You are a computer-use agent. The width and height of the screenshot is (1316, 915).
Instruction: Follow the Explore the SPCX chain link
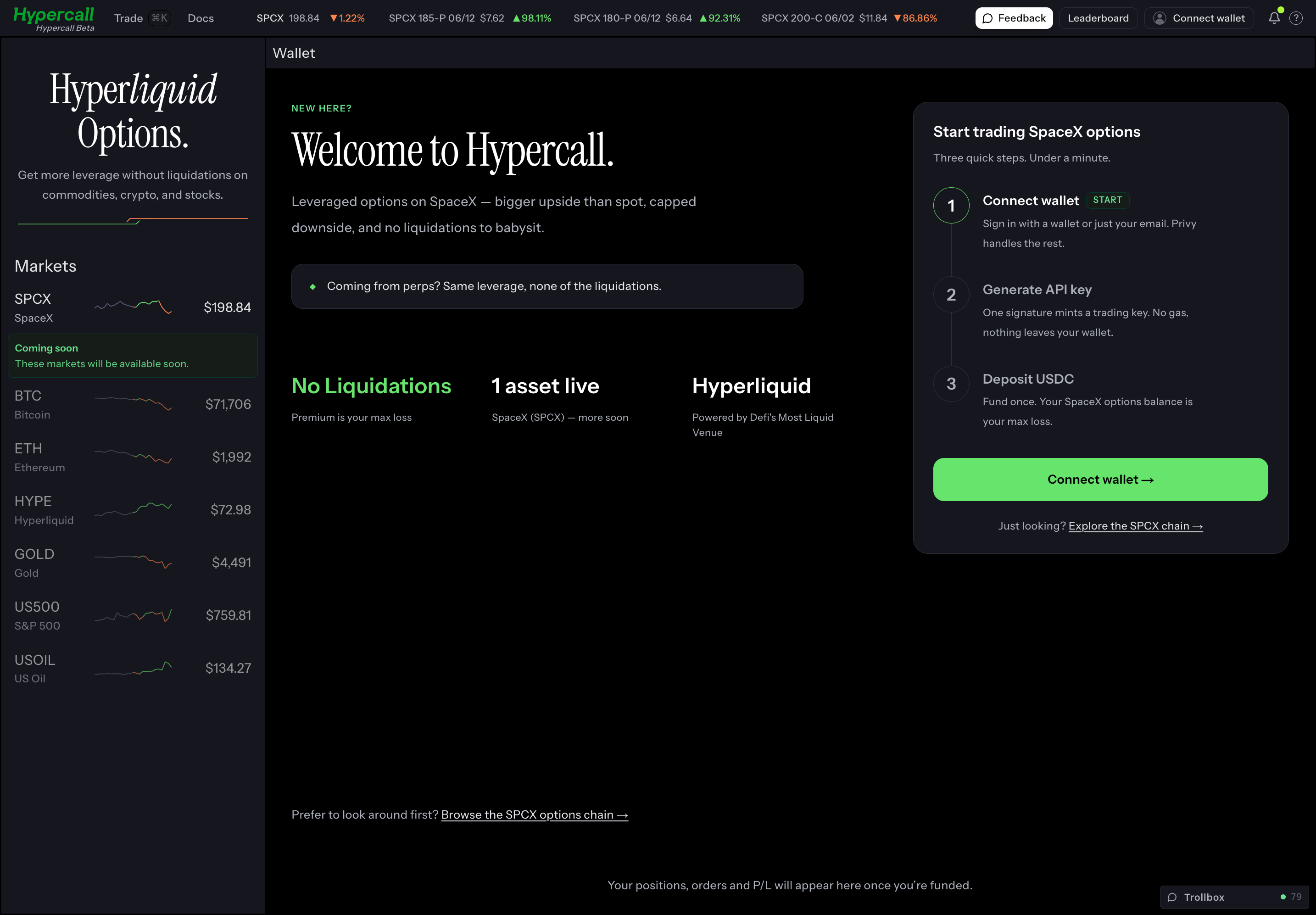1136,526
